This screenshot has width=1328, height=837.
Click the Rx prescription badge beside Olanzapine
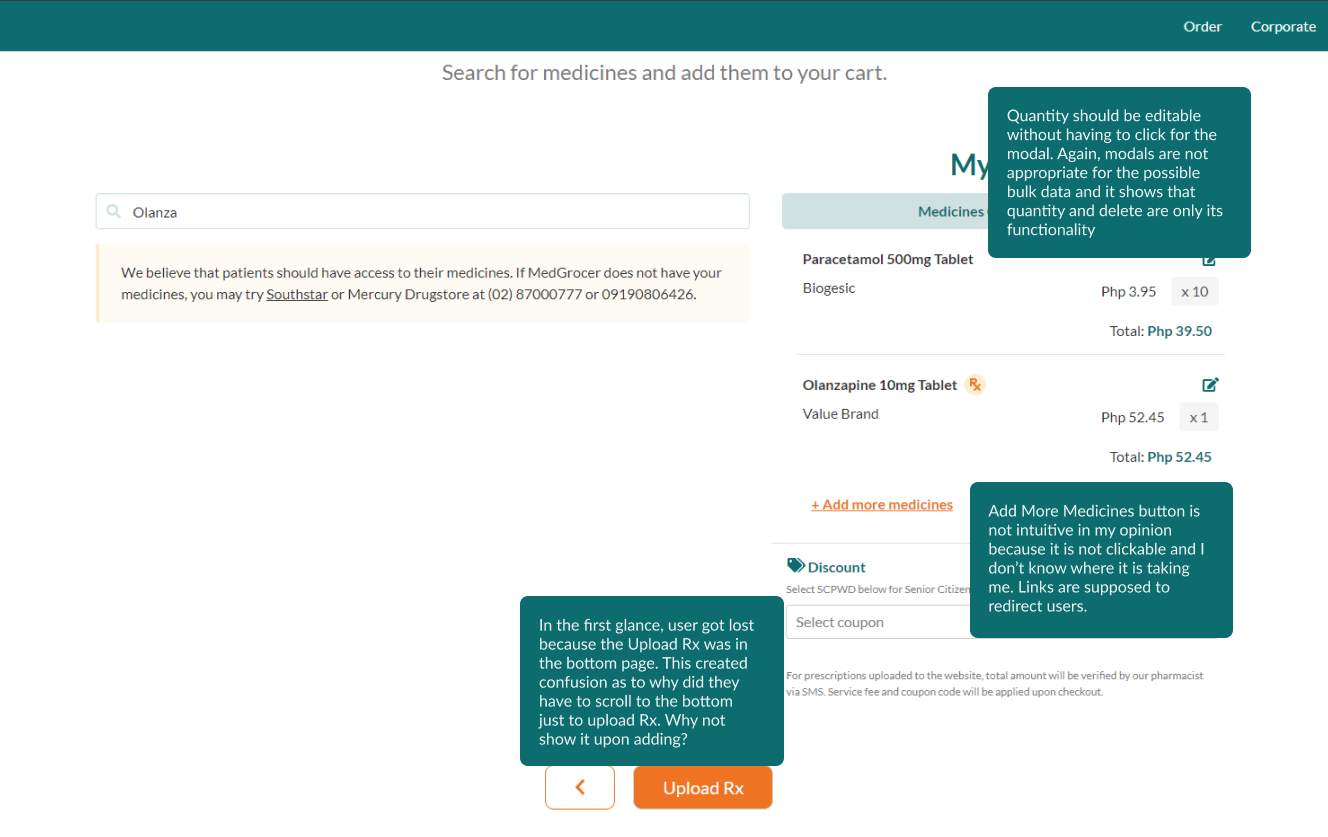click(x=975, y=385)
